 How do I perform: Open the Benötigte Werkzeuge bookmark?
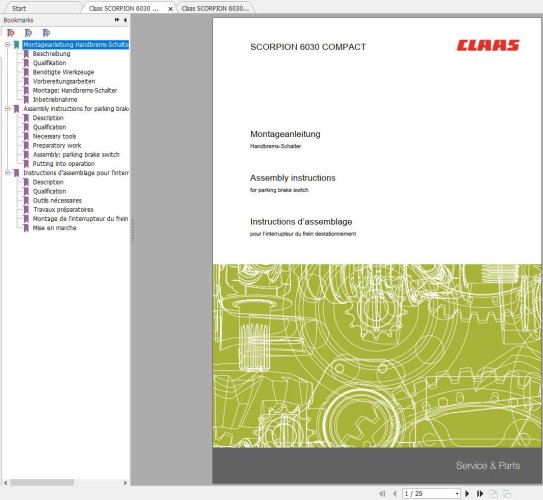[x=63, y=72]
